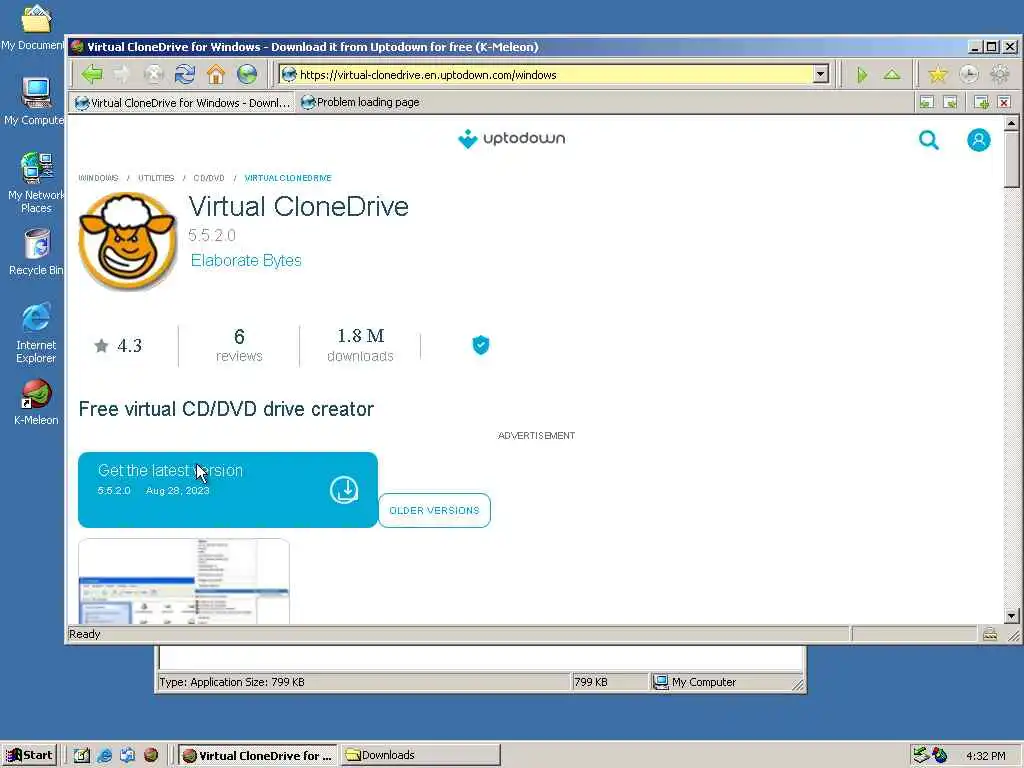Launch Internet Explorer from quick launch
Image resolution: width=1024 pixels, height=768 pixels.
(x=104, y=755)
